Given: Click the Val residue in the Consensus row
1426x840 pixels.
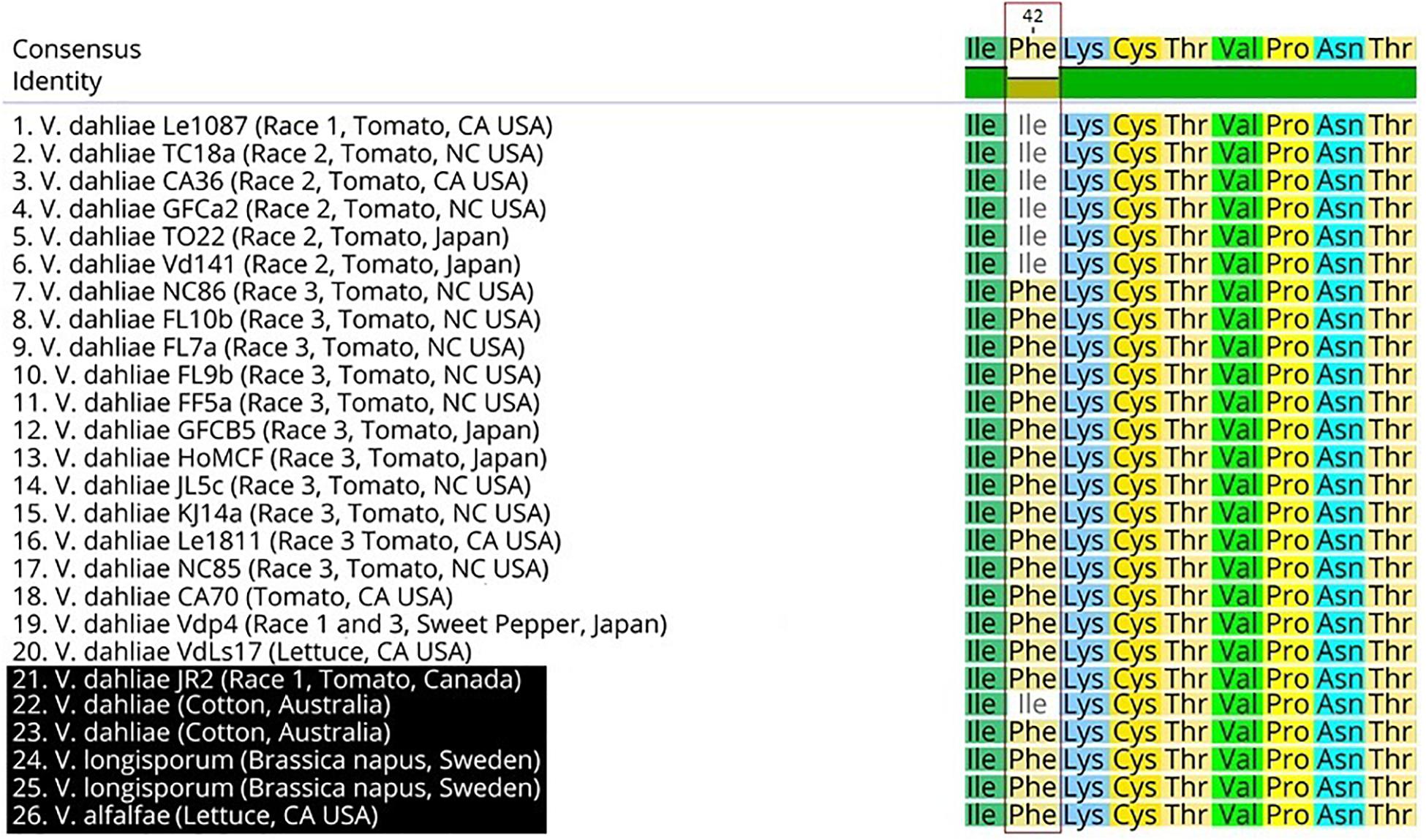Looking at the screenshot, I should tap(1237, 49).
